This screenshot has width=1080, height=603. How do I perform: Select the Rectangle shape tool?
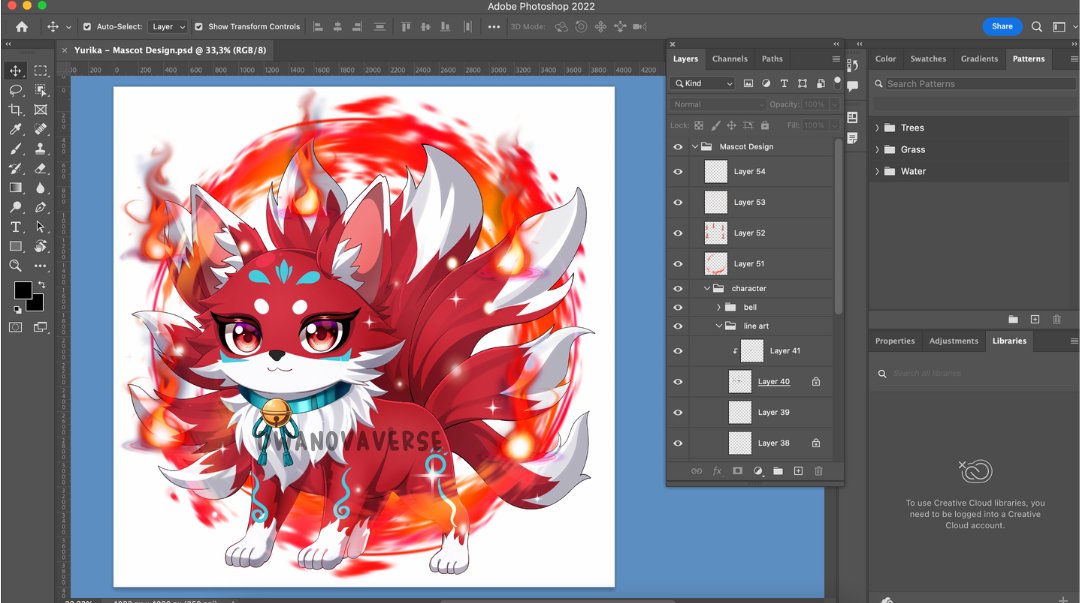tap(15, 246)
